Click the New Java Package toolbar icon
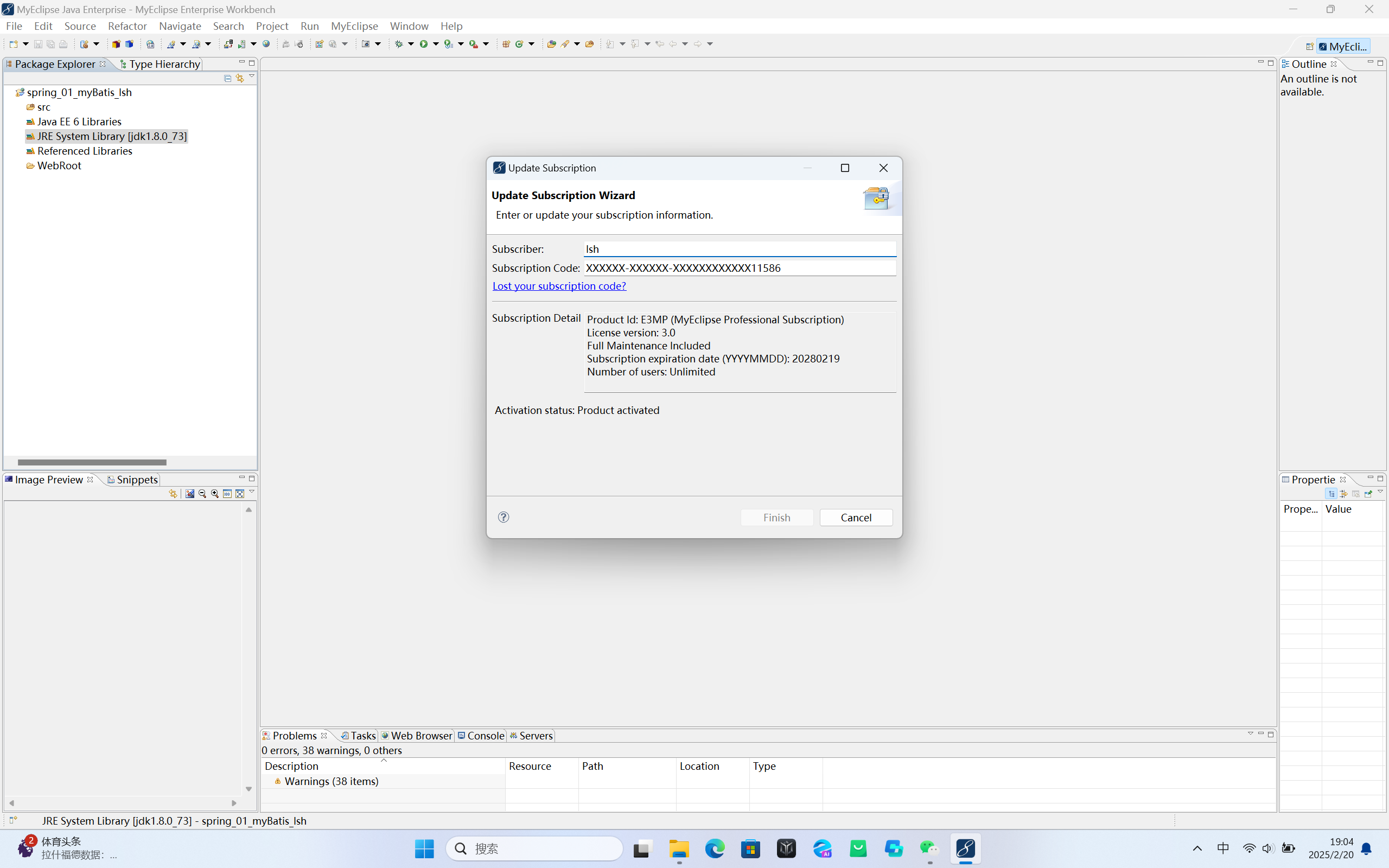 (506, 43)
